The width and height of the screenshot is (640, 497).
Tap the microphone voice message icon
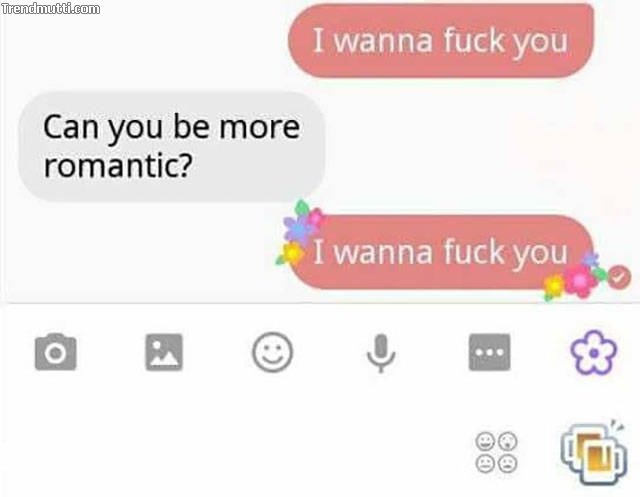click(381, 353)
